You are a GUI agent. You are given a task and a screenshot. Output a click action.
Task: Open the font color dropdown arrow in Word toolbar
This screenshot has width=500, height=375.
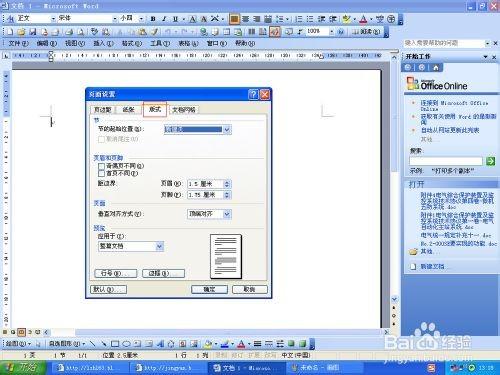tap(371, 19)
